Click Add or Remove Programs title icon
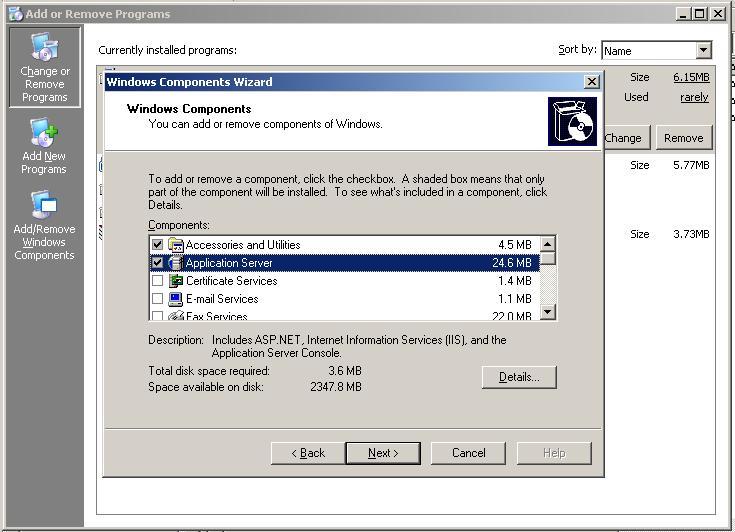The image size is (735, 532). pos(15,14)
